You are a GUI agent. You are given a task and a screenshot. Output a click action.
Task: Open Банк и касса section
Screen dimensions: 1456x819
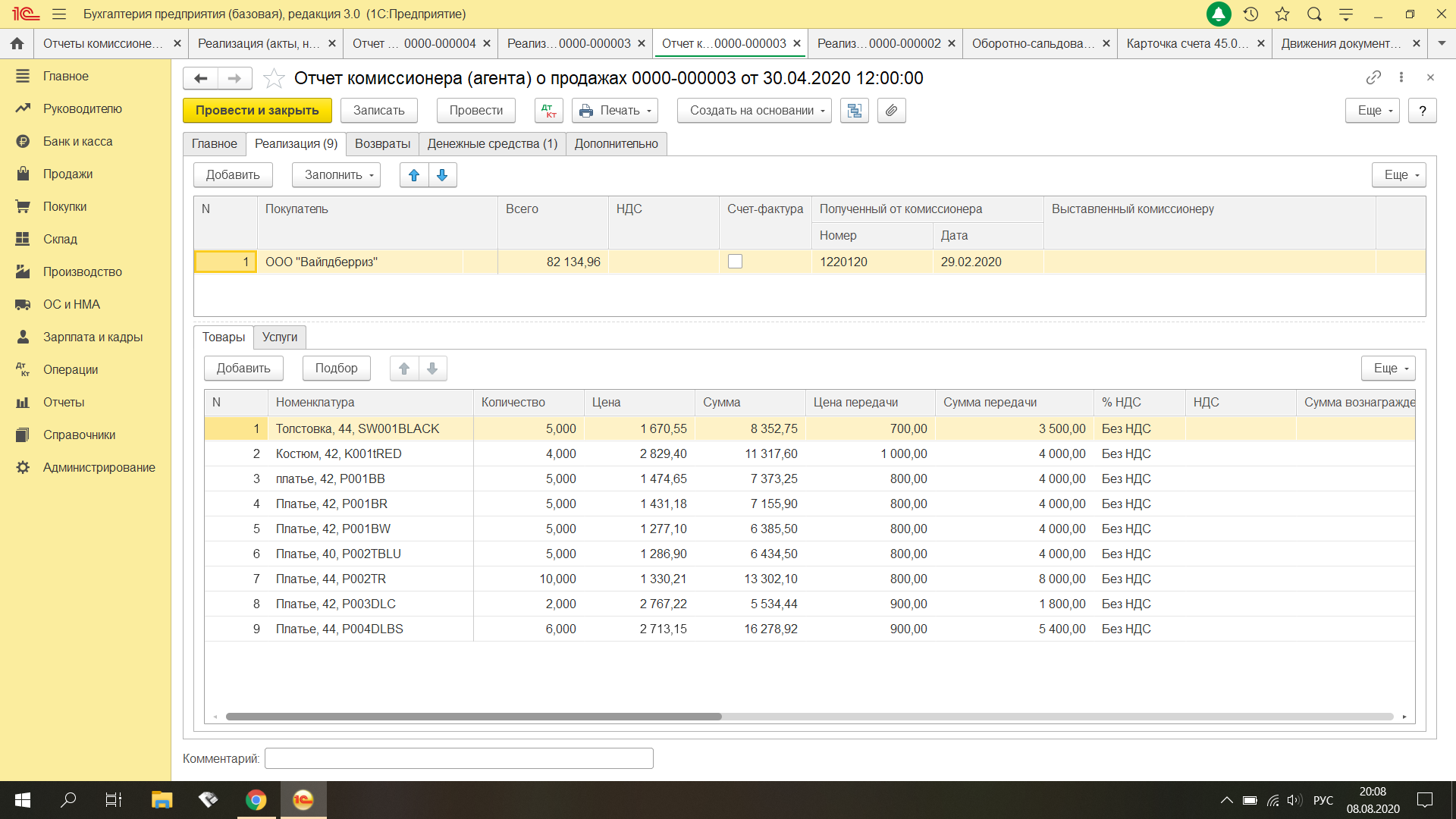[77, 142]
